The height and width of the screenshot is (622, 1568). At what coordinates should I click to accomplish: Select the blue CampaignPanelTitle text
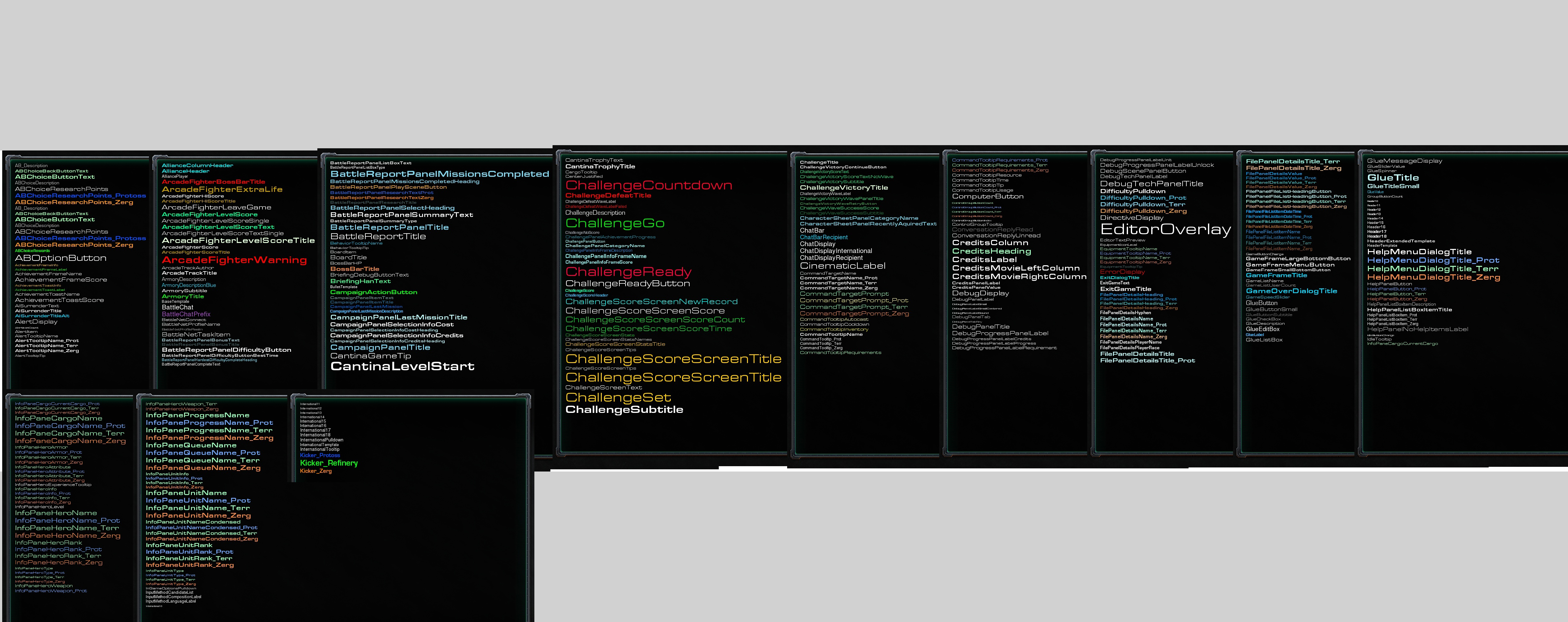point(380,347)
